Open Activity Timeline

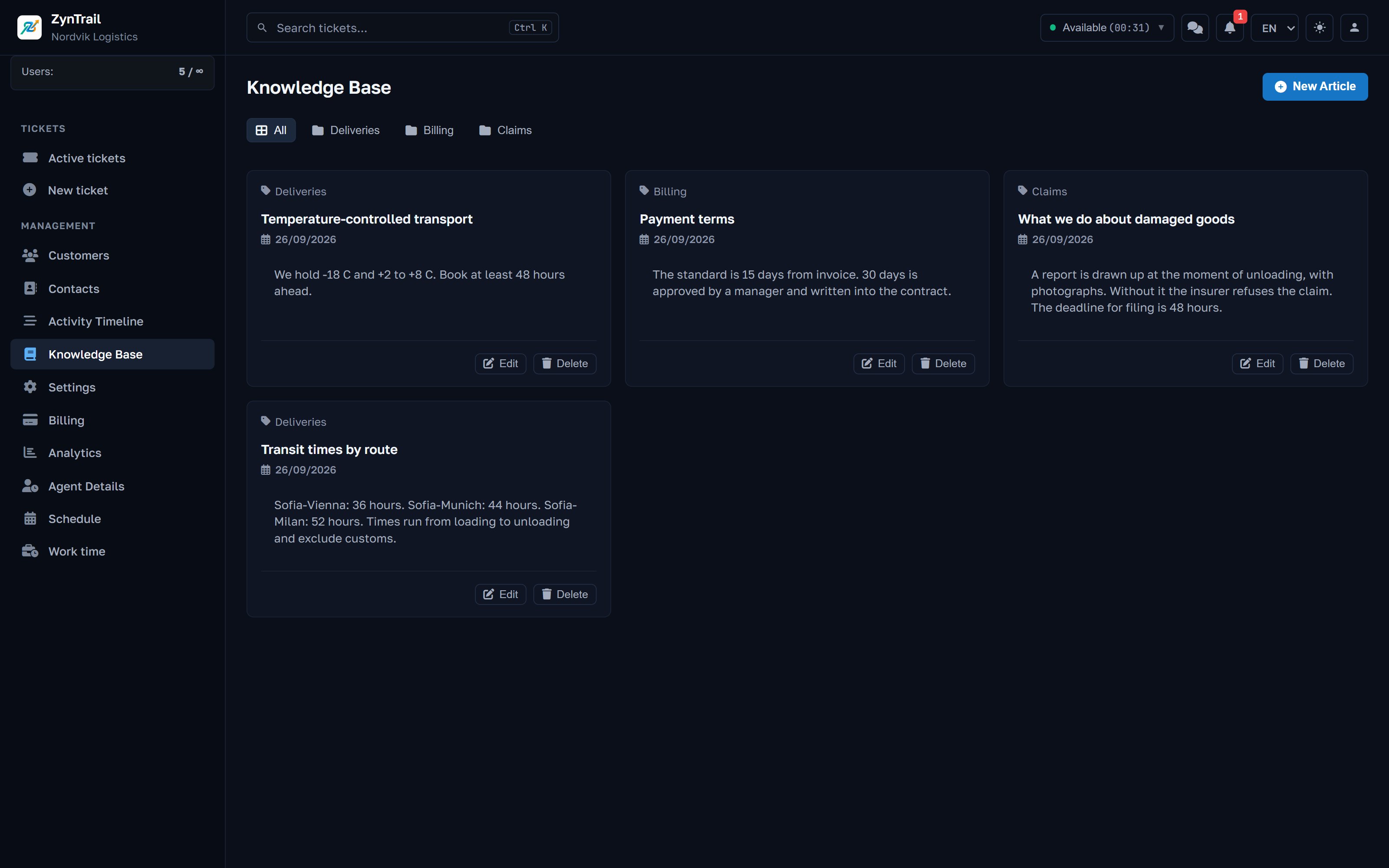coord(112,322)
